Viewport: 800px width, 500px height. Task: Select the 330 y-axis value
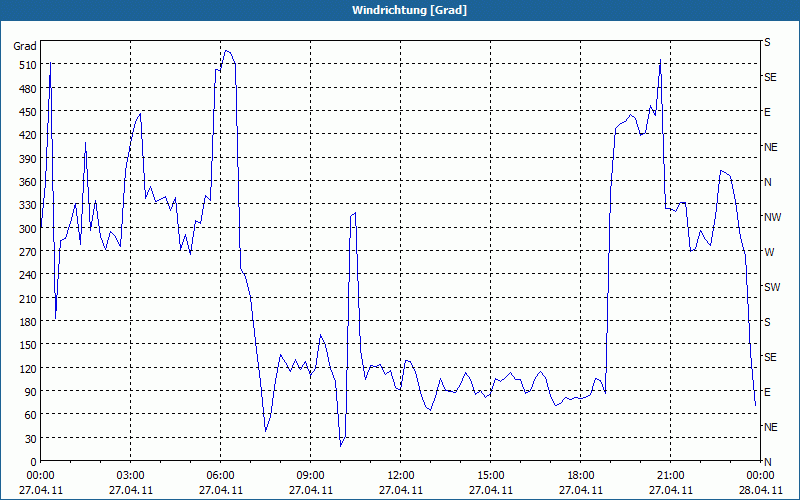click(28, 205)
